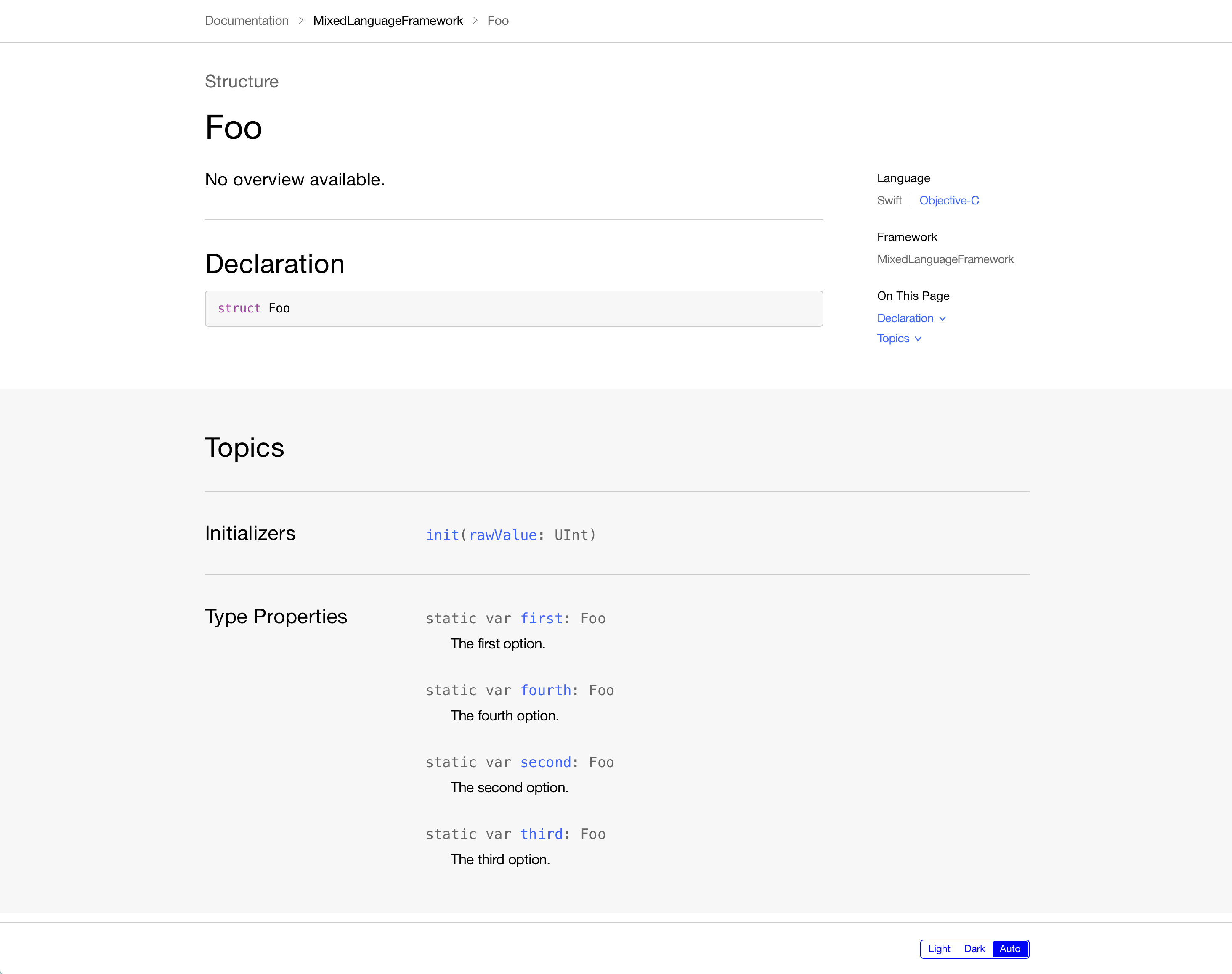Viewport: 1232px width, 974px height.
Task: Click the Foo breadcrumb item
Action: [x=498, y=21]
